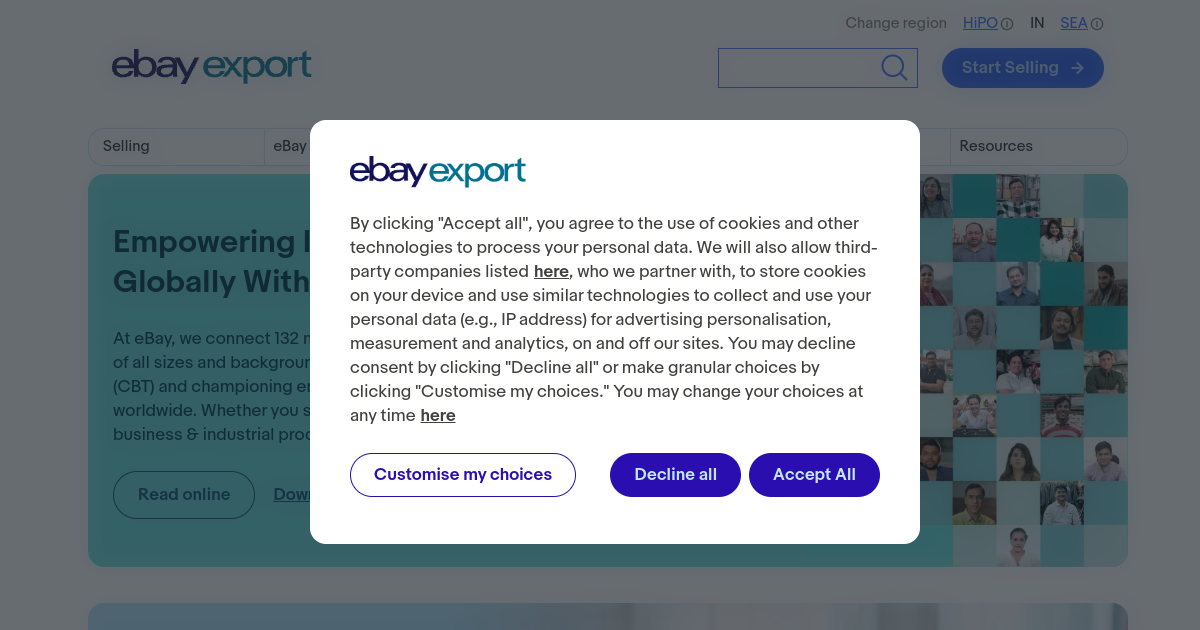Open the Resources menu

coord(996,146)
